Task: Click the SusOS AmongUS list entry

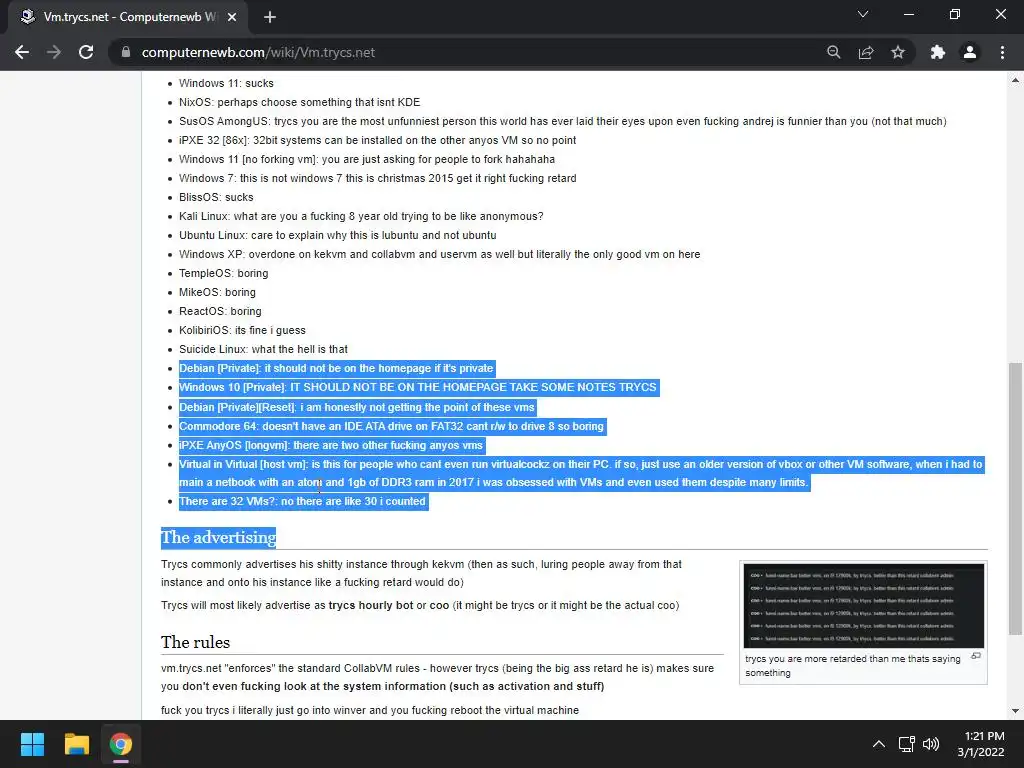Action: pos(563,121)
